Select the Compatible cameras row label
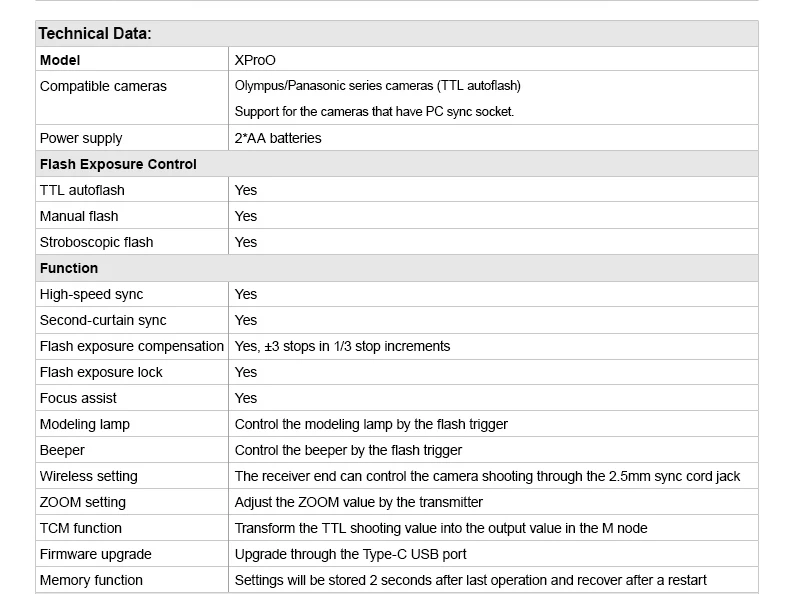The width and height of the screenshot is (790, 594). [x=103, y=86]
